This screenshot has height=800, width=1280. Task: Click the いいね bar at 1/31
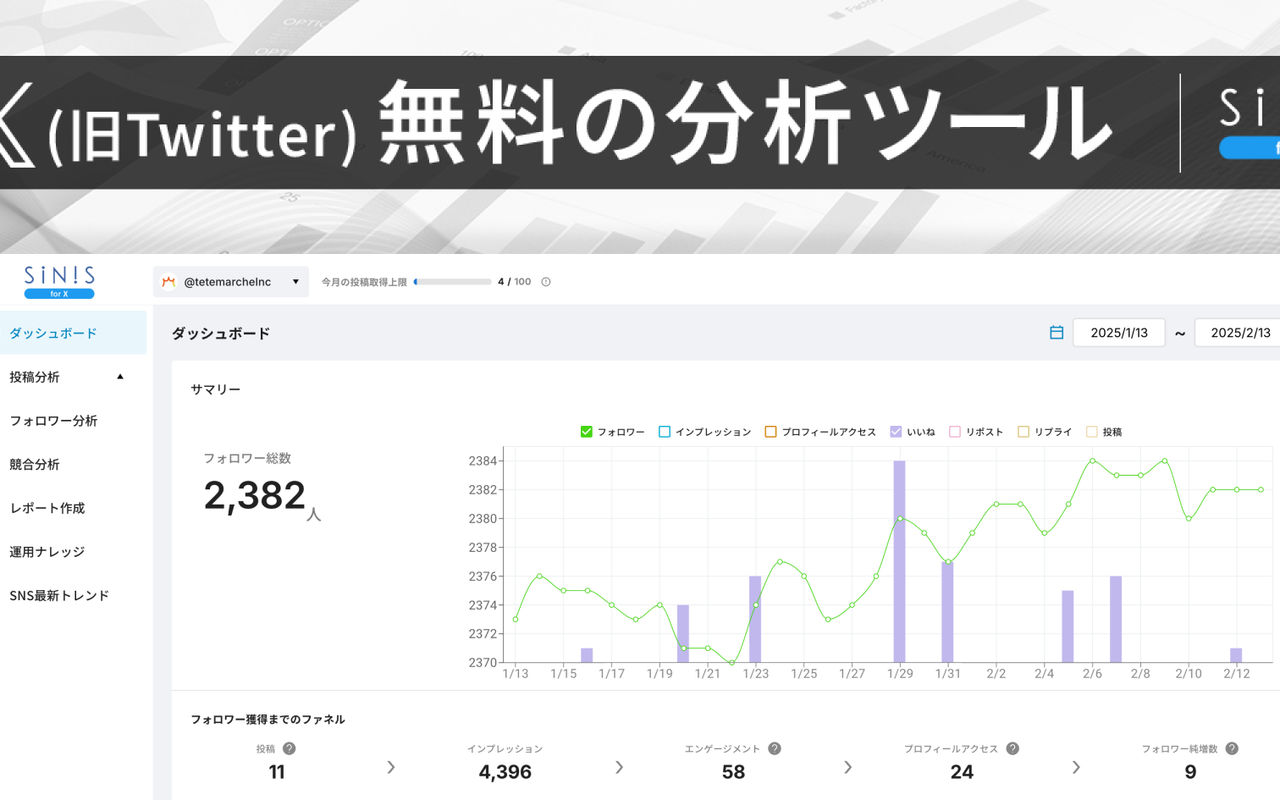947,612
